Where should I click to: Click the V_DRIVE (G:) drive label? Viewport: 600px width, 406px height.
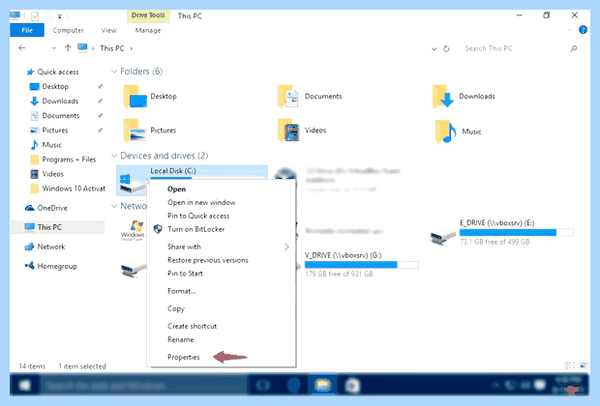(x=343, y=255)
